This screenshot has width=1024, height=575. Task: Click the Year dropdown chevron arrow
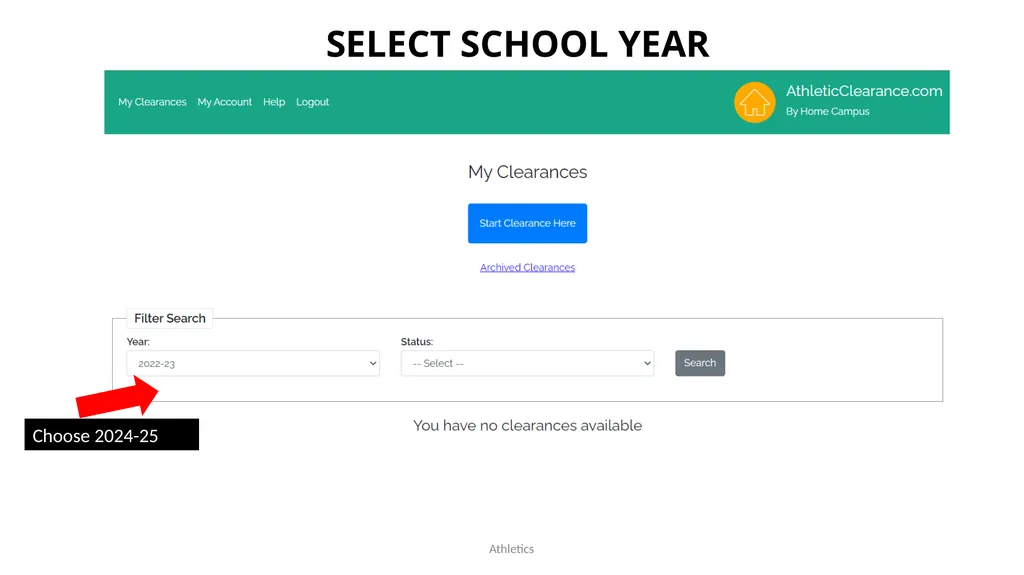click(372, 363)
